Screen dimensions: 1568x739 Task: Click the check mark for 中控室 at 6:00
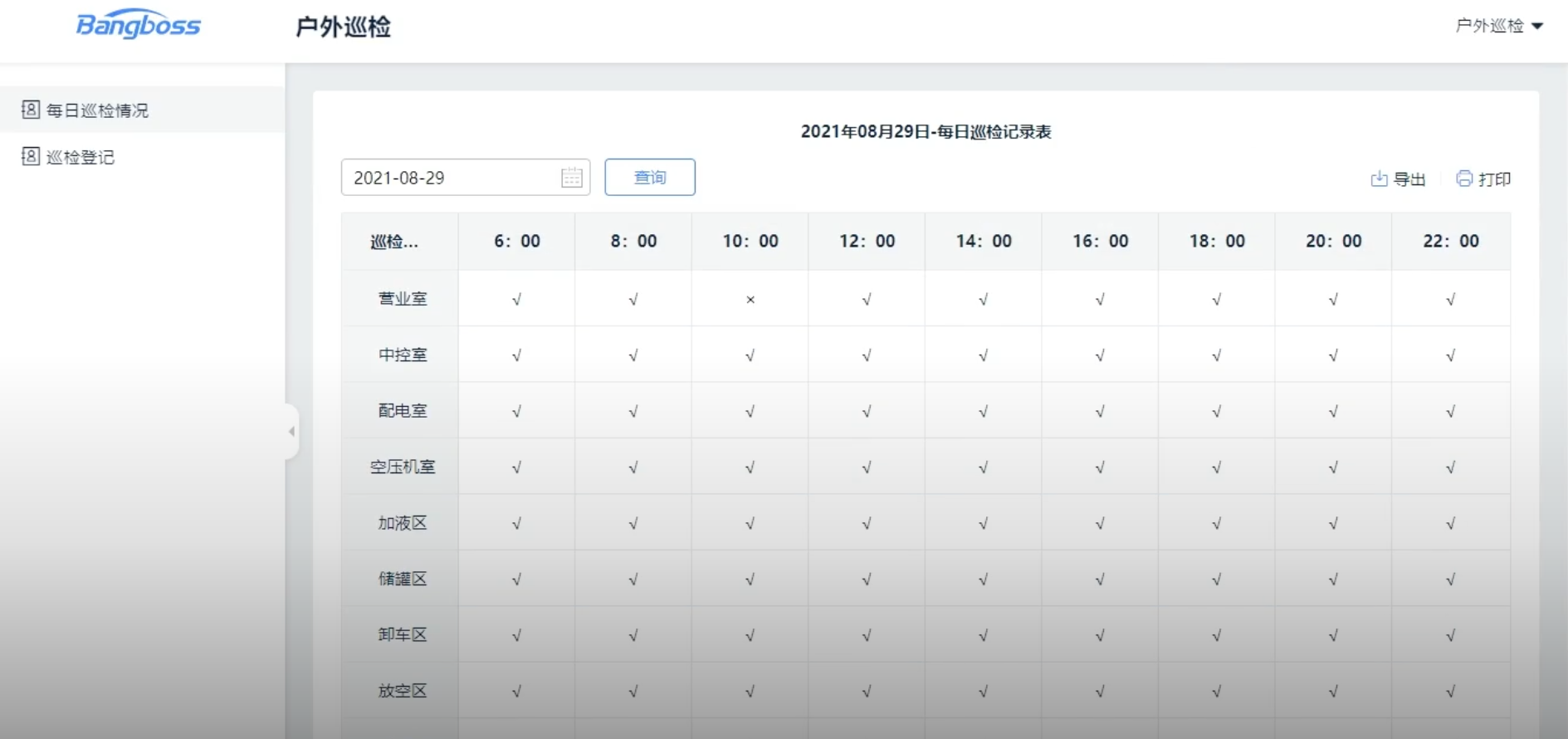click(x=516, y=355)
